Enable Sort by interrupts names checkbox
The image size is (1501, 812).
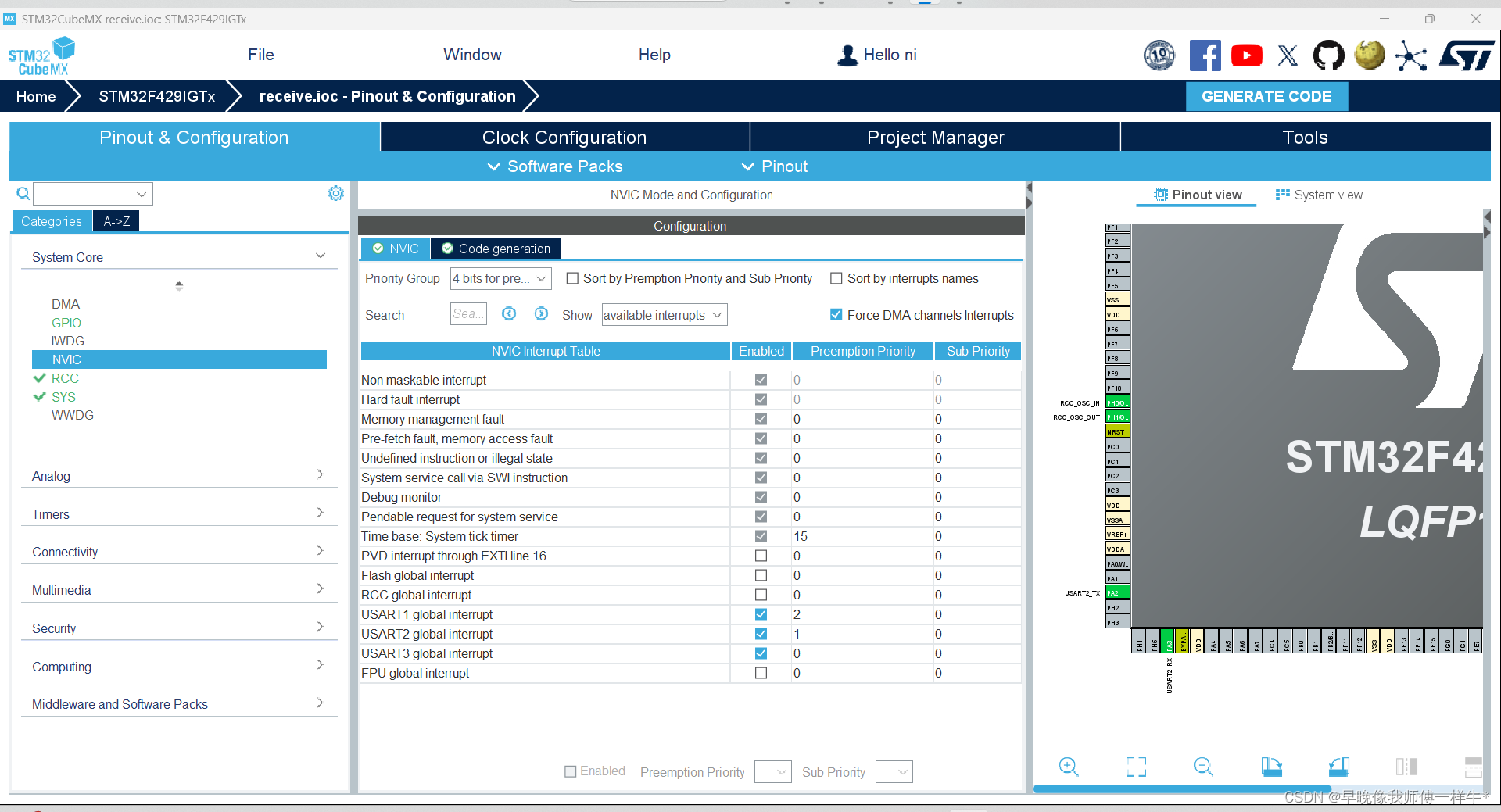[836, 278]
